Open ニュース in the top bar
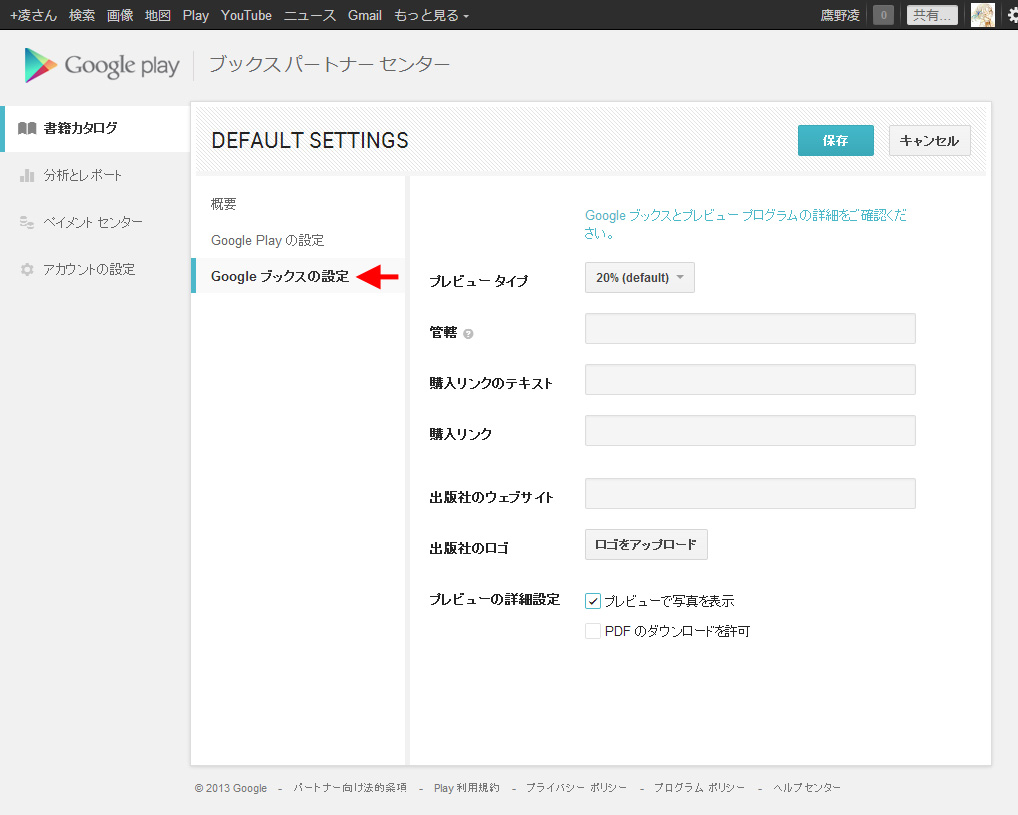Image resolution: width=1018 pixels, height=815 pixels. [310, 15]
